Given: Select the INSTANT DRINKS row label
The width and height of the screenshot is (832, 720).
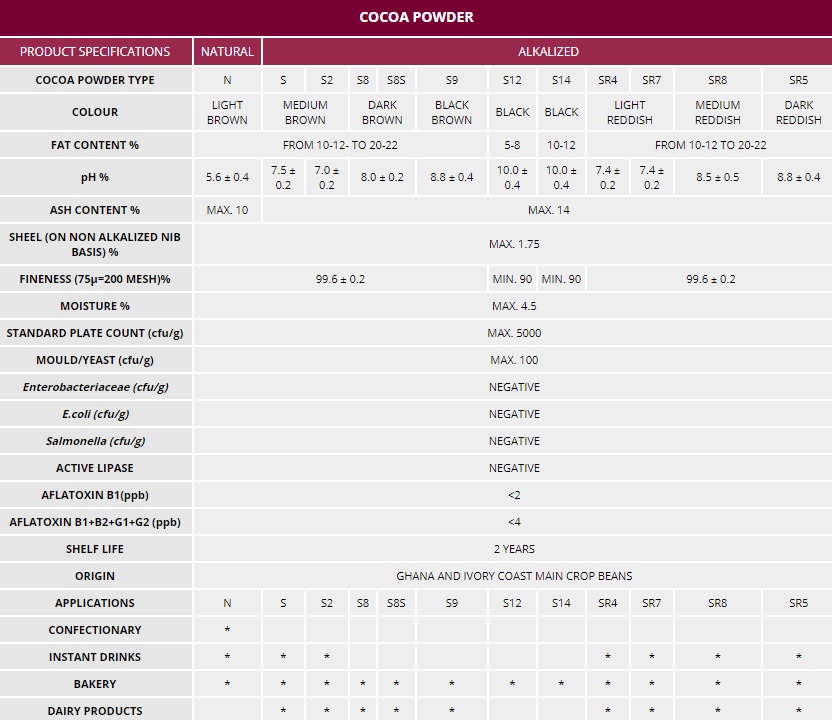Looking at the screenshot, I should 95,657.
